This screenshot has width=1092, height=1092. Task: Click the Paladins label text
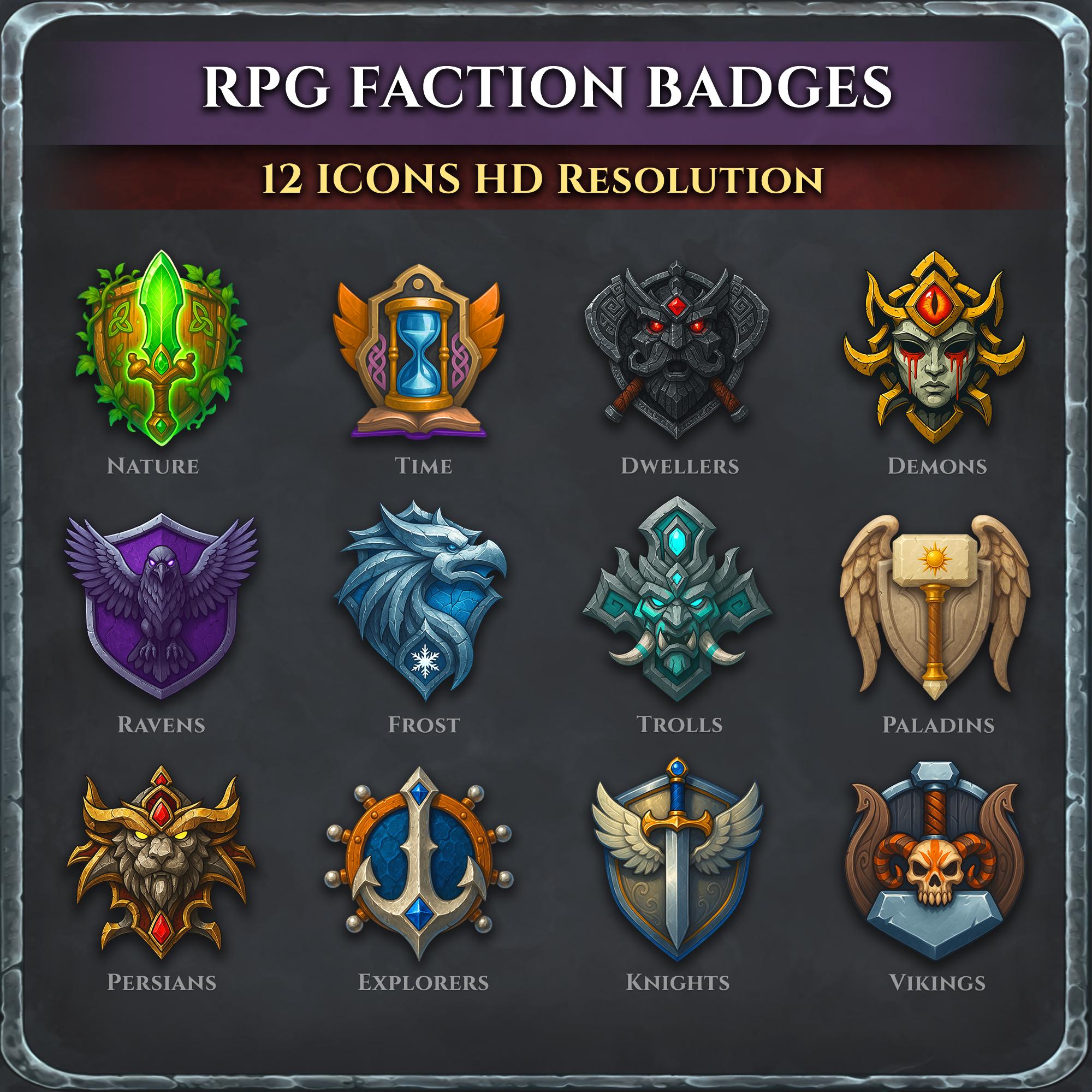tap(938, 725)
